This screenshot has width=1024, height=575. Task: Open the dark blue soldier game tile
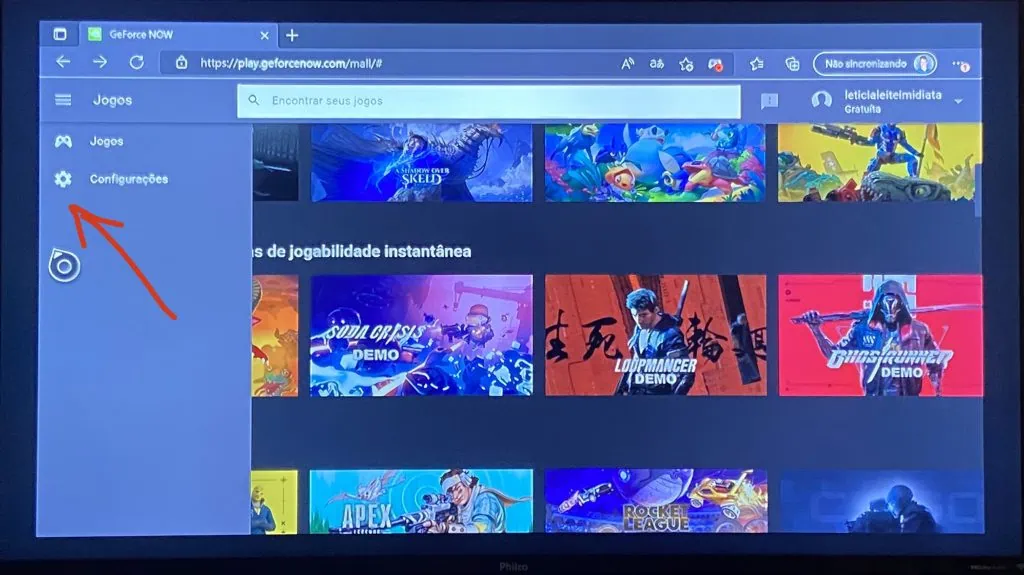pos(882,501)
